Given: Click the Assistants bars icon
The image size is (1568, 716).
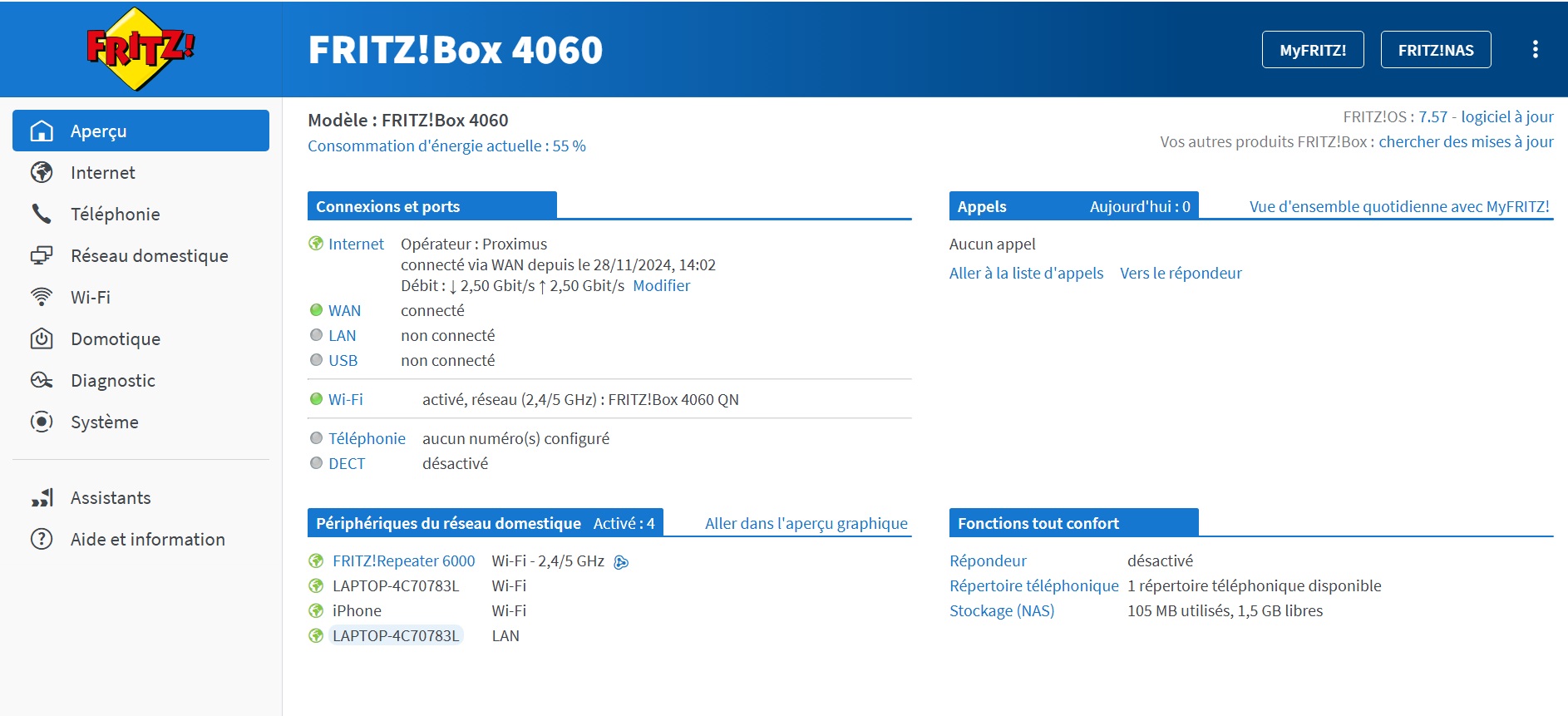Looking at the screenshot, I should tap(42, 497).
